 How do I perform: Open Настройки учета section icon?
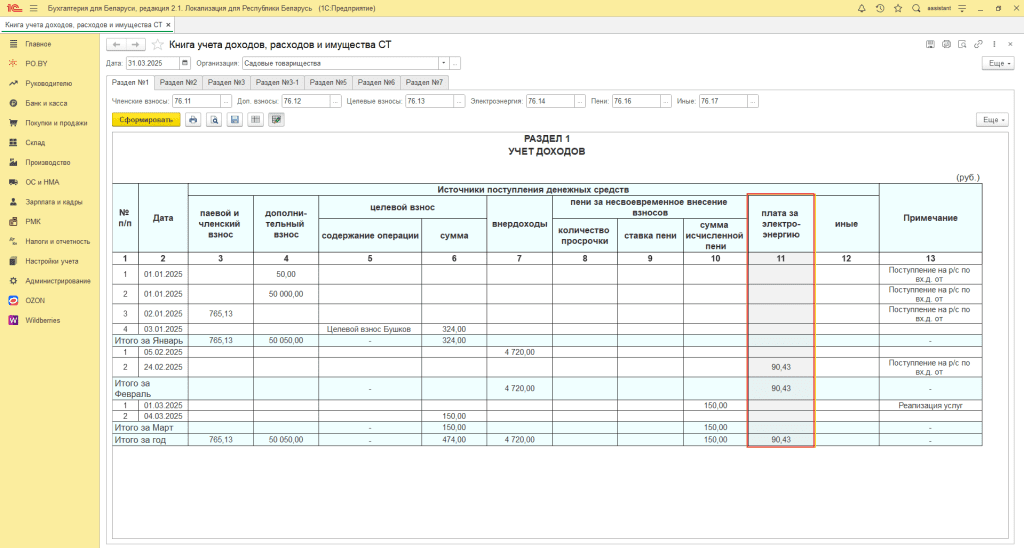coord(13,261)
